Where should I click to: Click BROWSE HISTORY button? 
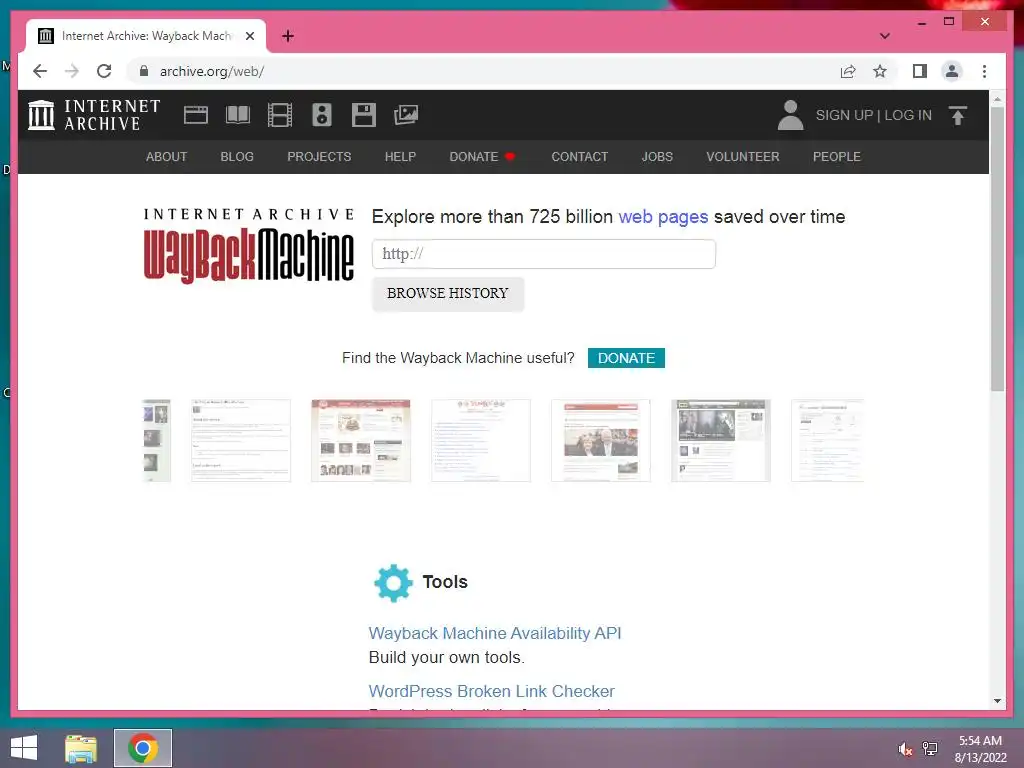[448, 294]
